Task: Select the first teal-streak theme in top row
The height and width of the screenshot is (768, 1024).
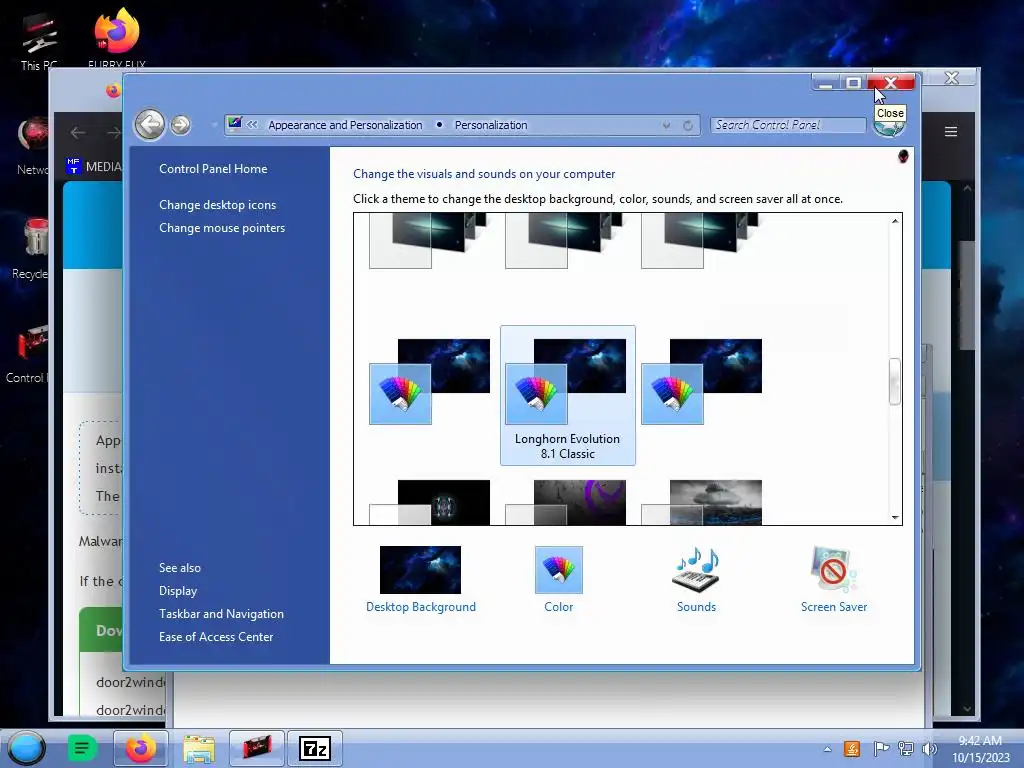Action: [430, 241]
